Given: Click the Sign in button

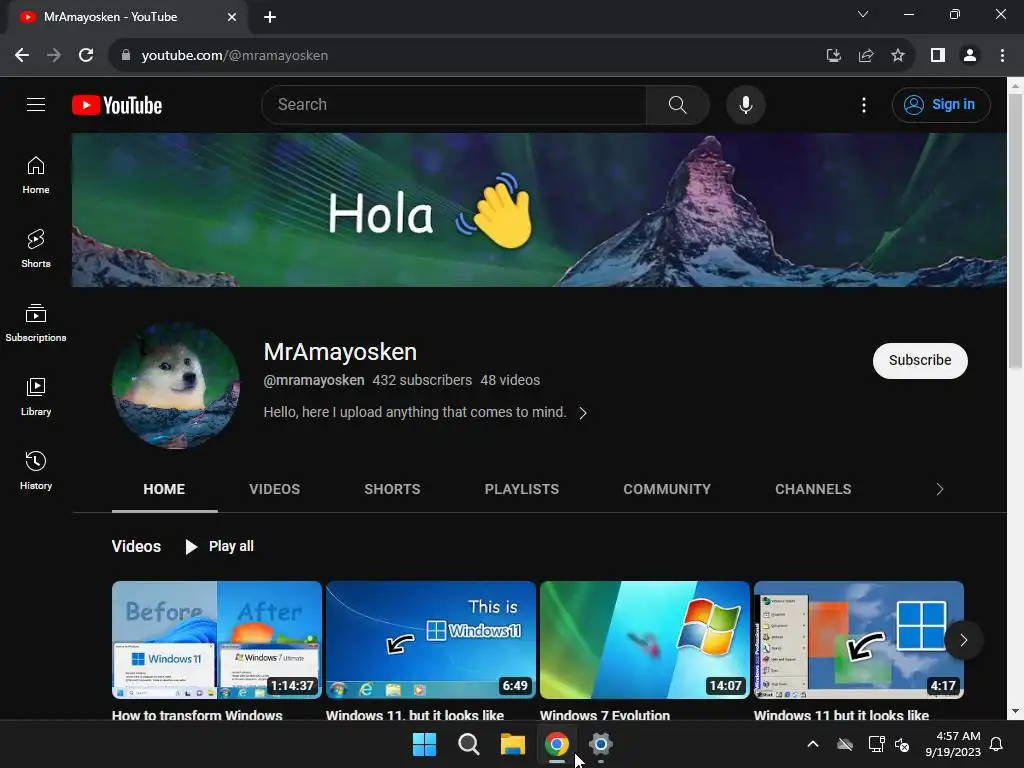Looking at the screenshot, I should click(x=941, y=104).
